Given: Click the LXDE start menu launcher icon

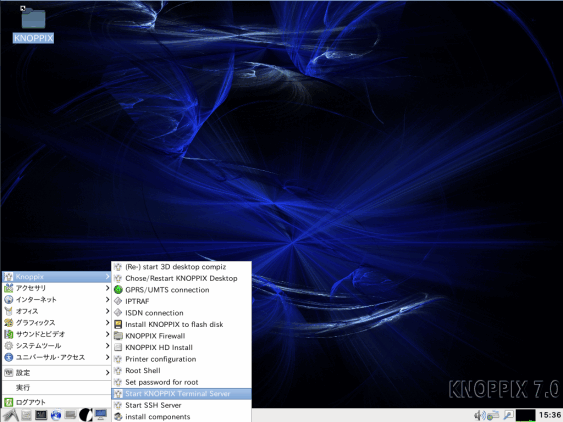Looking at the screenshot, I should click(x=10, y=415).
